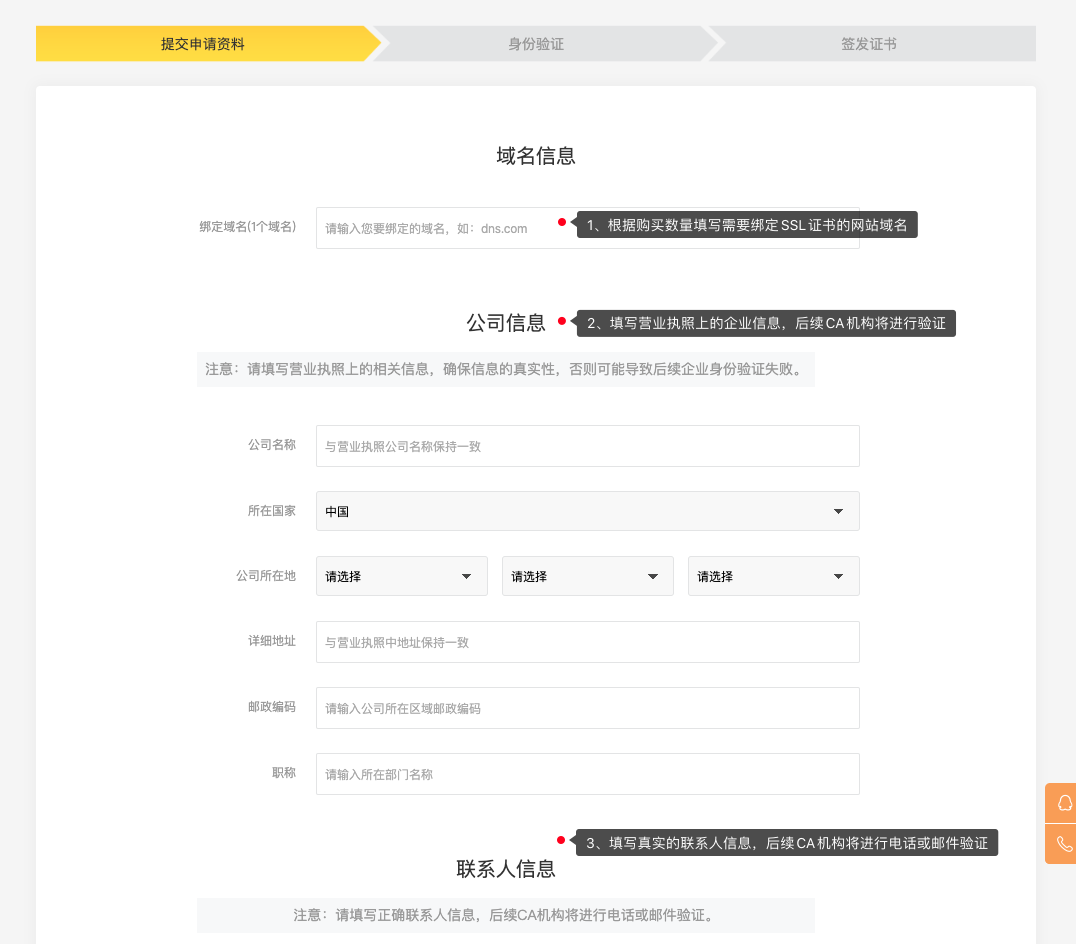Click the QQ penguin customer service icon
Screen dimensions: 1076x944
pyautogui.click(x=1063, y=803)
